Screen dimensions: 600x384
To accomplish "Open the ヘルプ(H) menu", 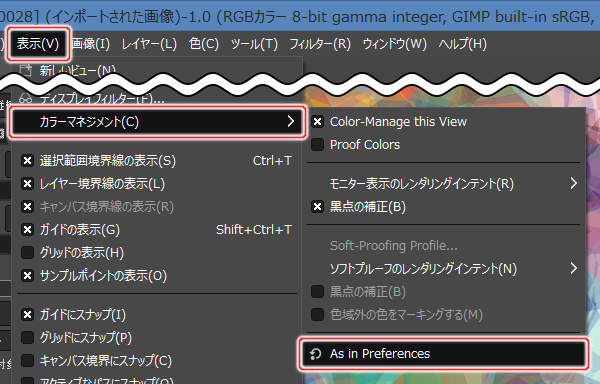I will [463, 44].
